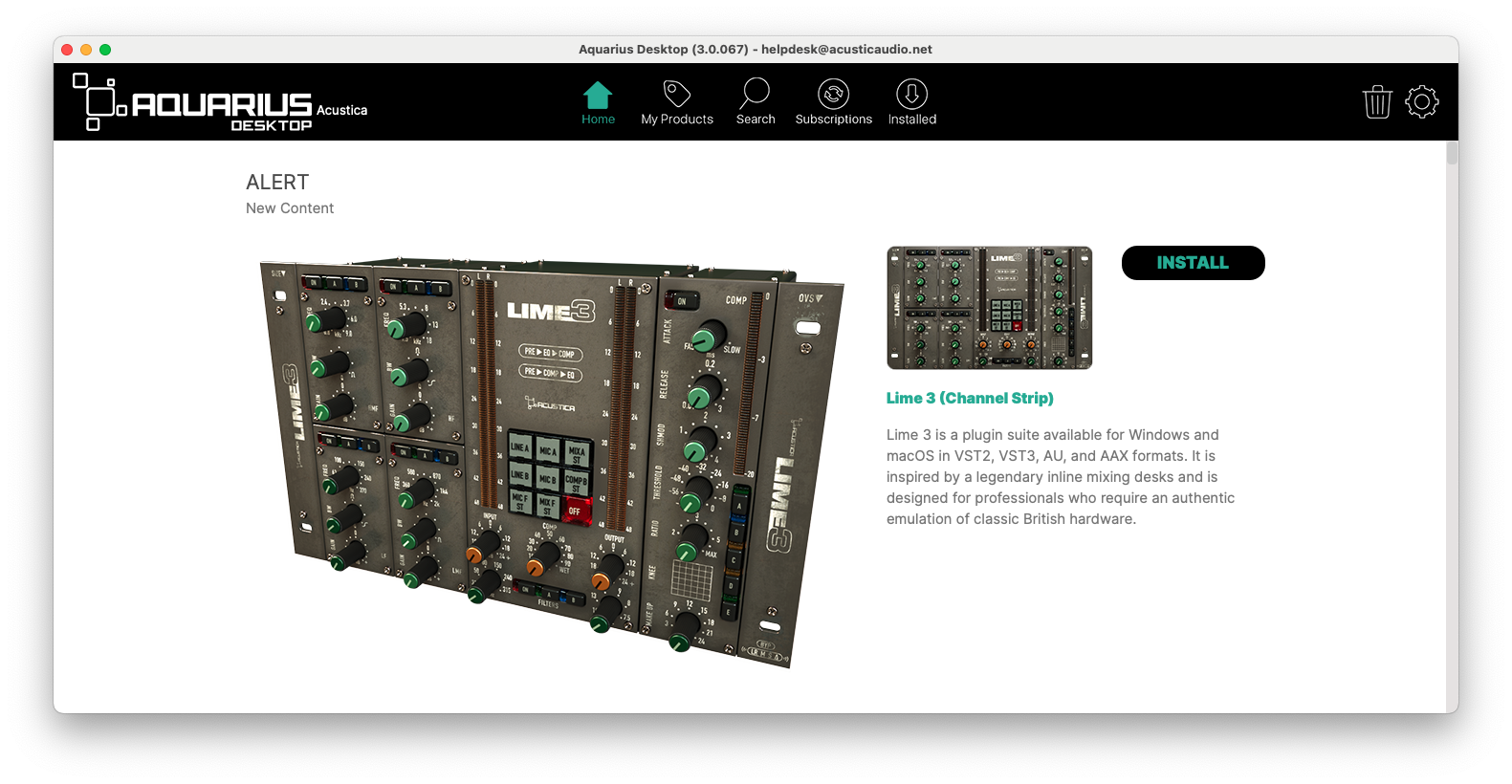Open the Lime 3 (Channel Strip) link
This screenshot has height=784, width=1512.
[970, 398]
